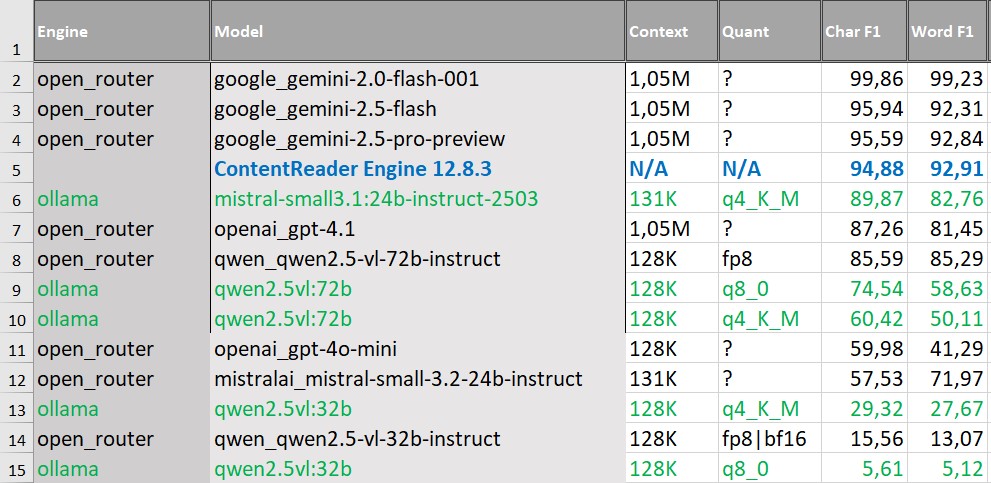Click the qwen_qwen2.5-vl-72b-instruct cell

357,259
